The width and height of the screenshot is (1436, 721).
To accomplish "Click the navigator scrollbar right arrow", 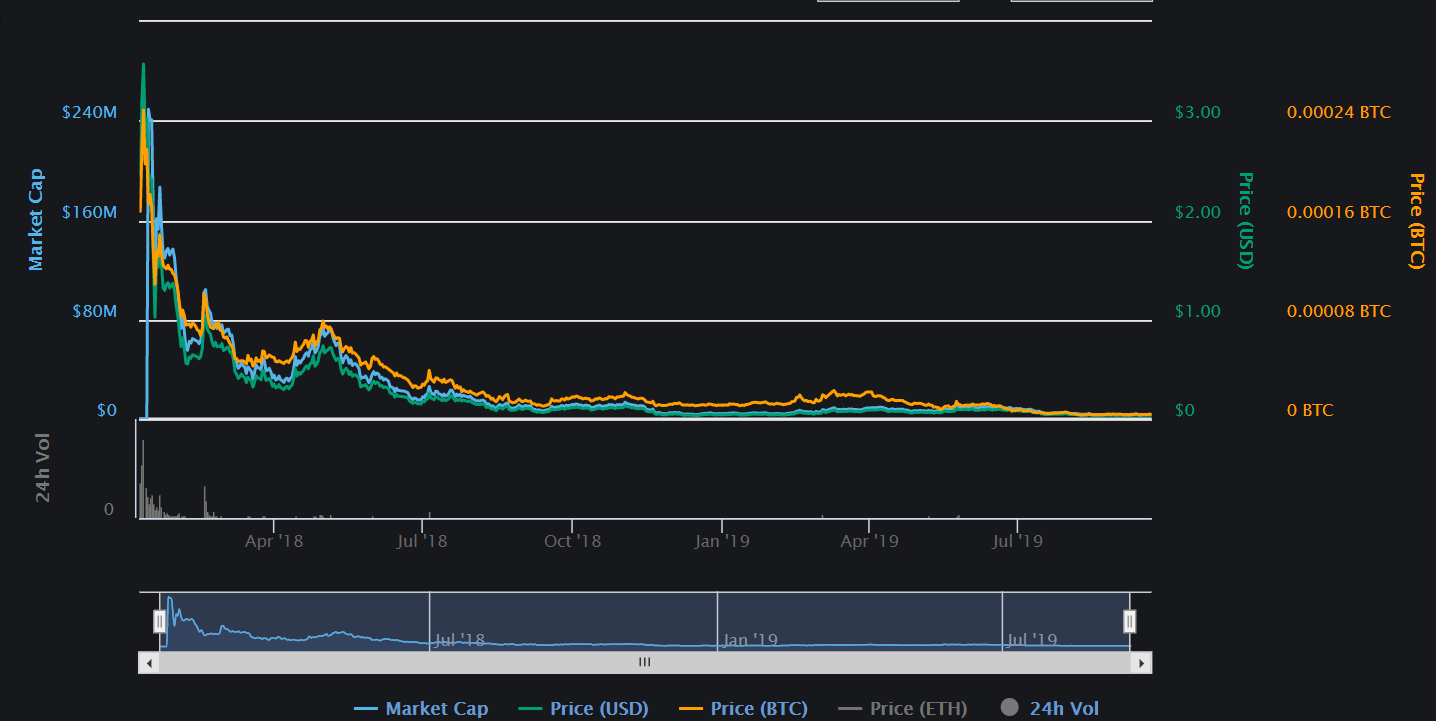I will point(1141,662).
